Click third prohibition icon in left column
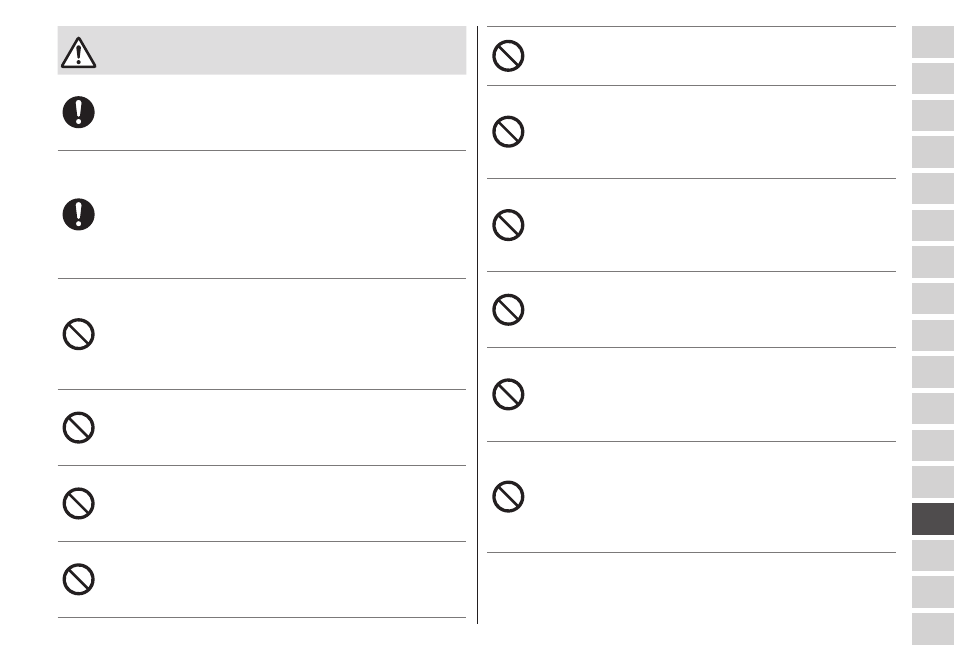The image size is (954, 671). (x=78, y=503)
